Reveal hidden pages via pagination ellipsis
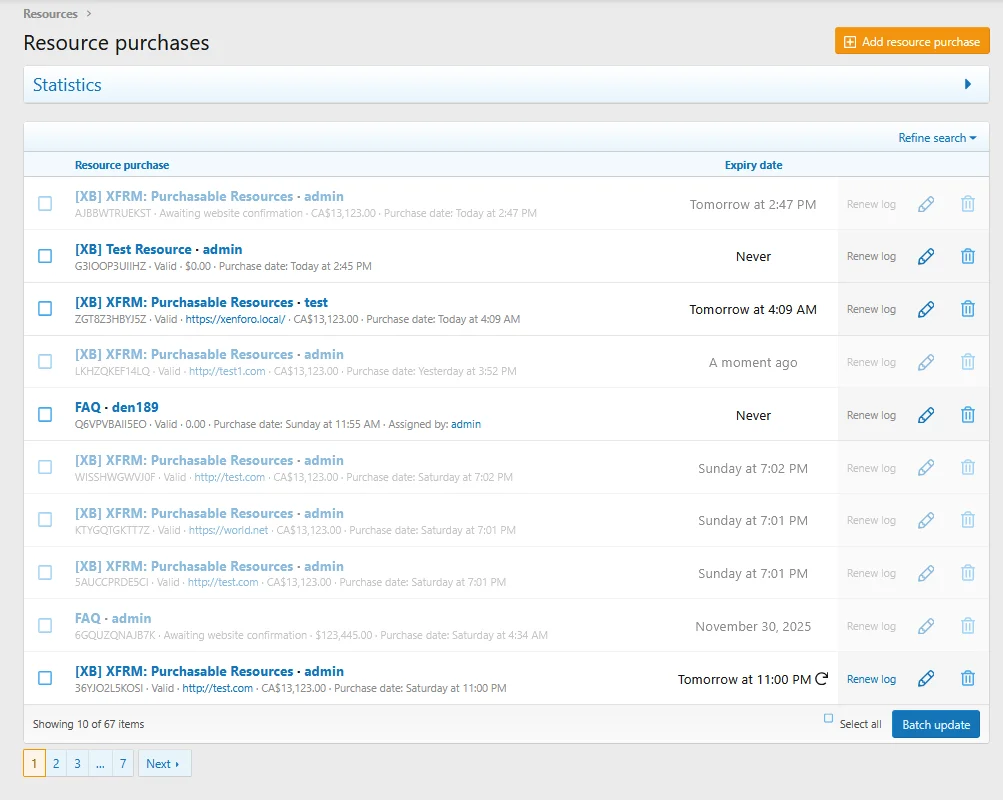The height and width of the screenshot is (800, 1003). click(100, 762)
